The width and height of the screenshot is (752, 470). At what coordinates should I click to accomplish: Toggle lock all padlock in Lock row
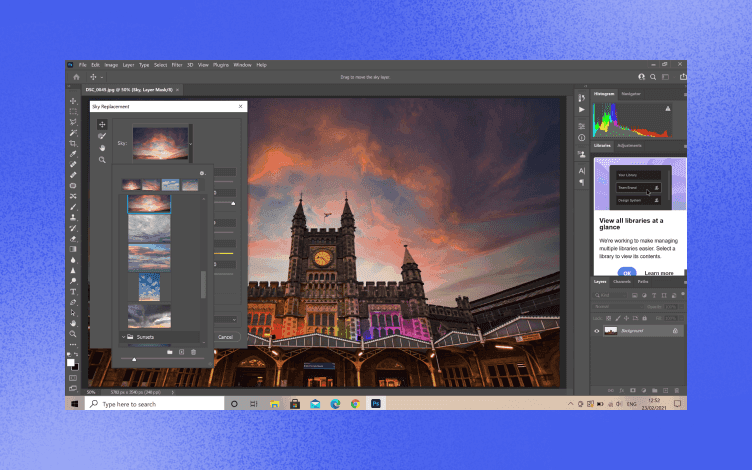[645, 318]
